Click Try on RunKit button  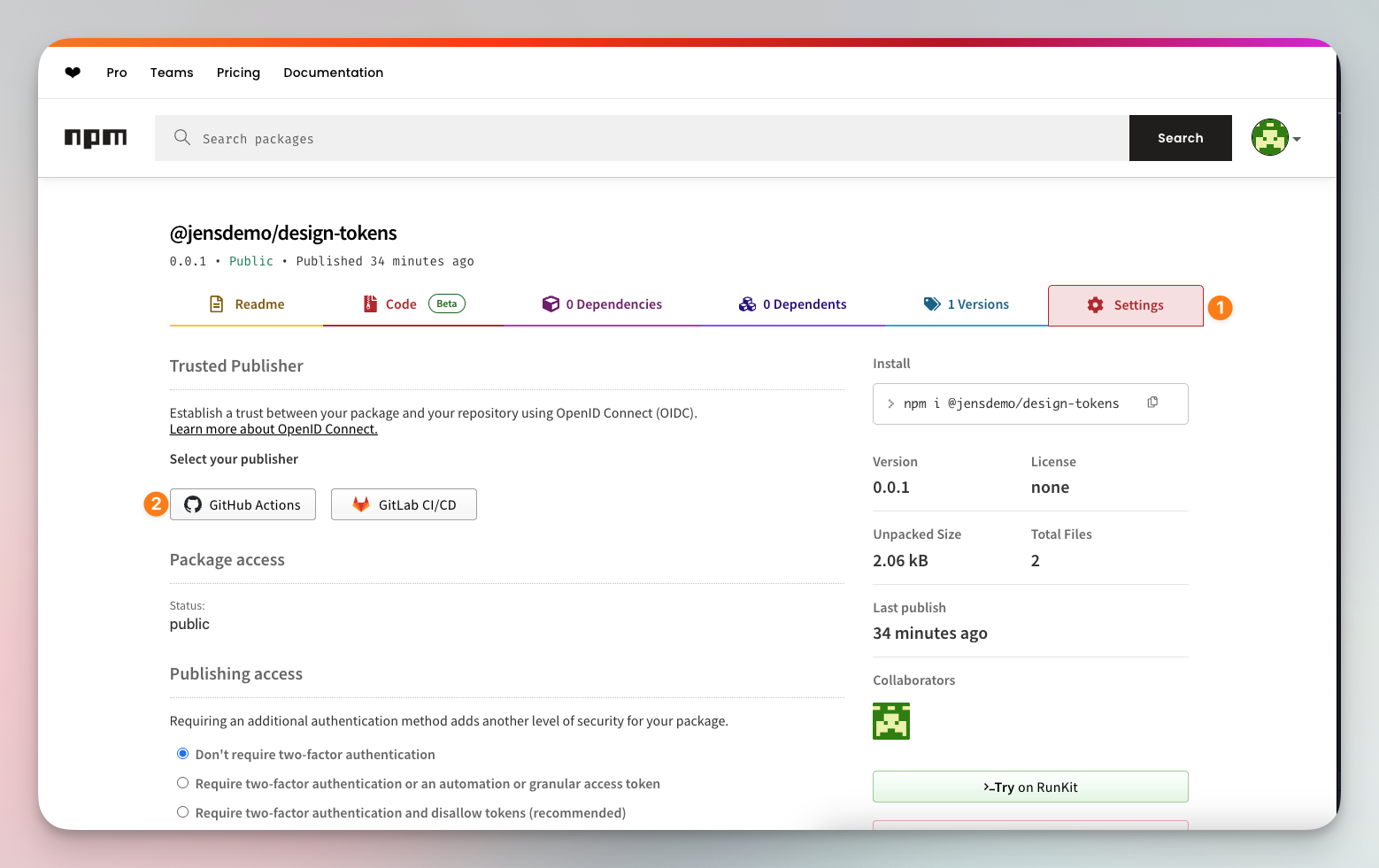pos(1030,787)
